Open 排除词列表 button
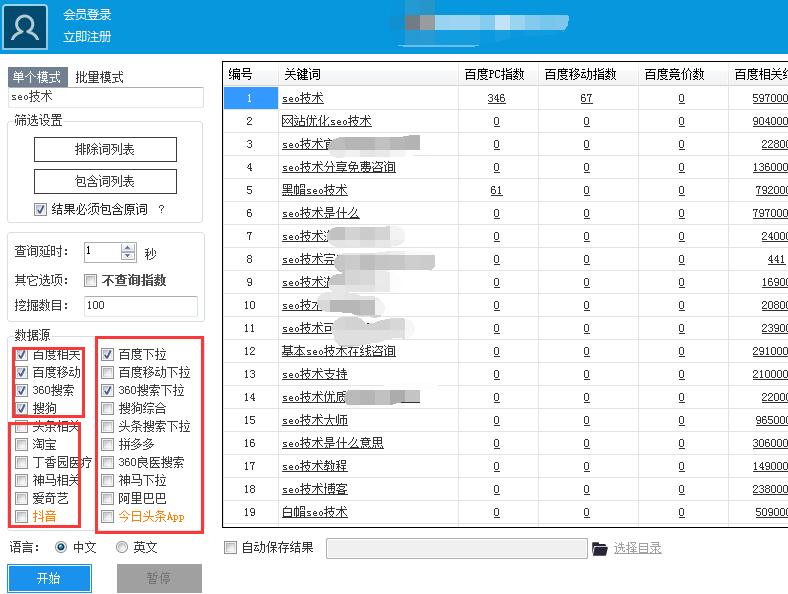The height and width of the screenshot is (594, 788). 106,149
